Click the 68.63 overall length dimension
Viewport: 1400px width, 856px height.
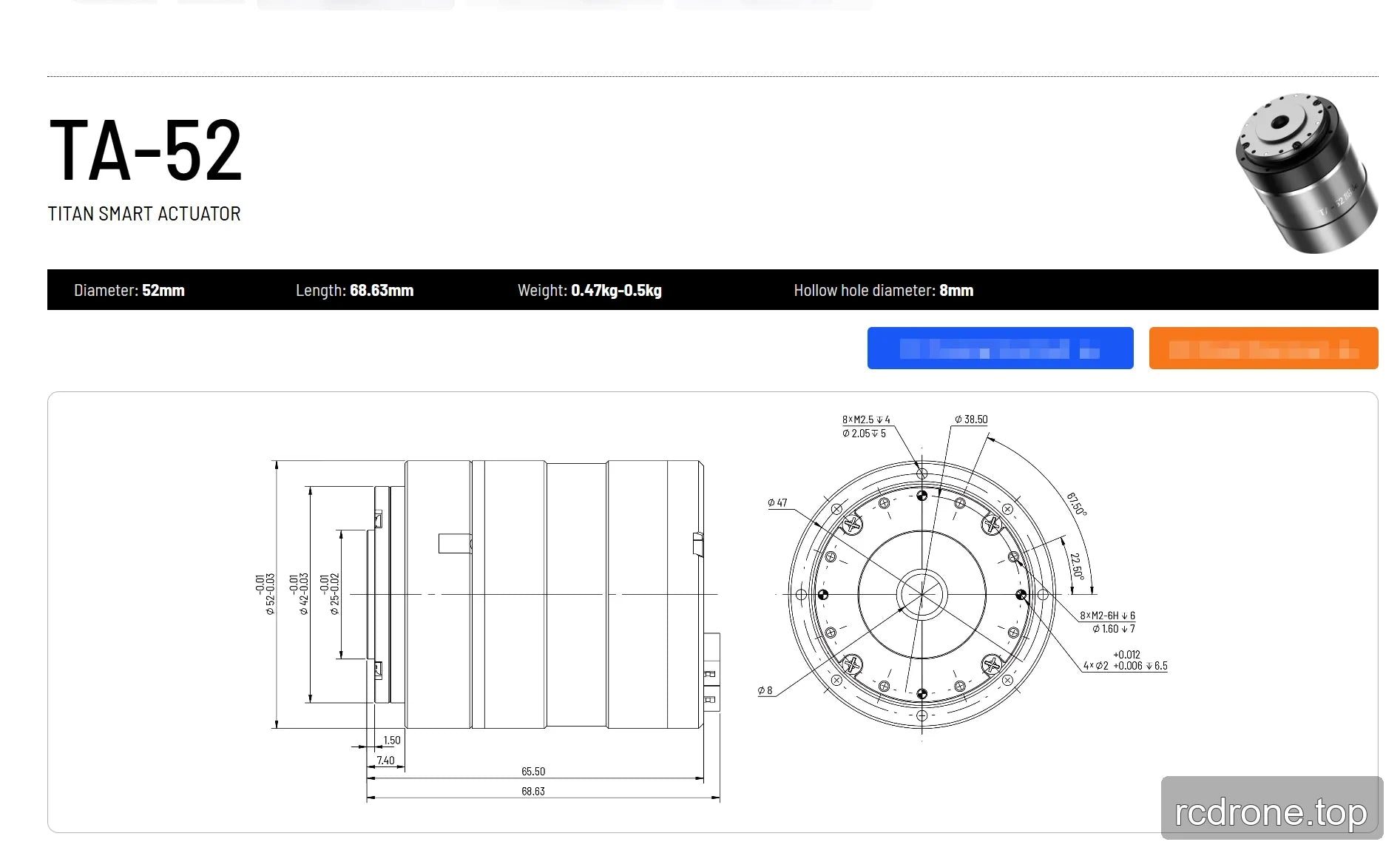coord(533,791)
